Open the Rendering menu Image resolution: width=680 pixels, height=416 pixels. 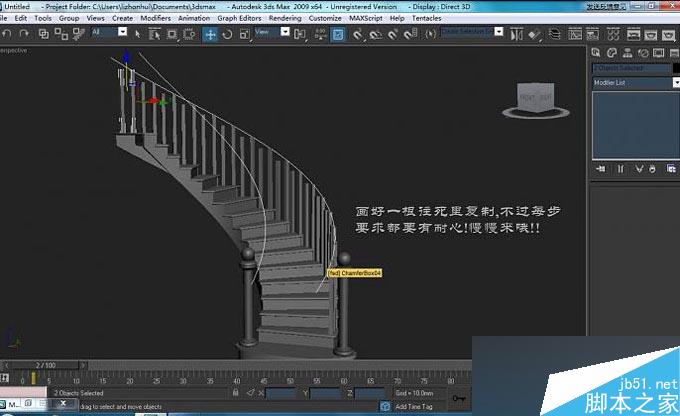[x=285, y=18]
